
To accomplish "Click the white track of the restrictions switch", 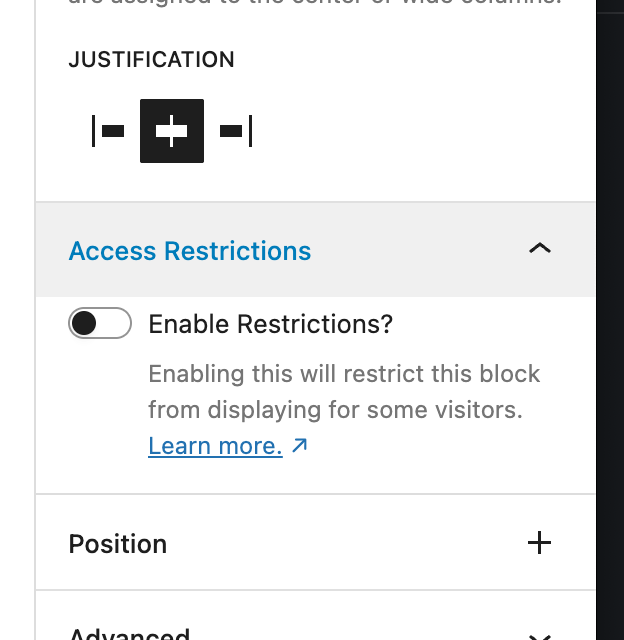I will [x=115, y=323].
